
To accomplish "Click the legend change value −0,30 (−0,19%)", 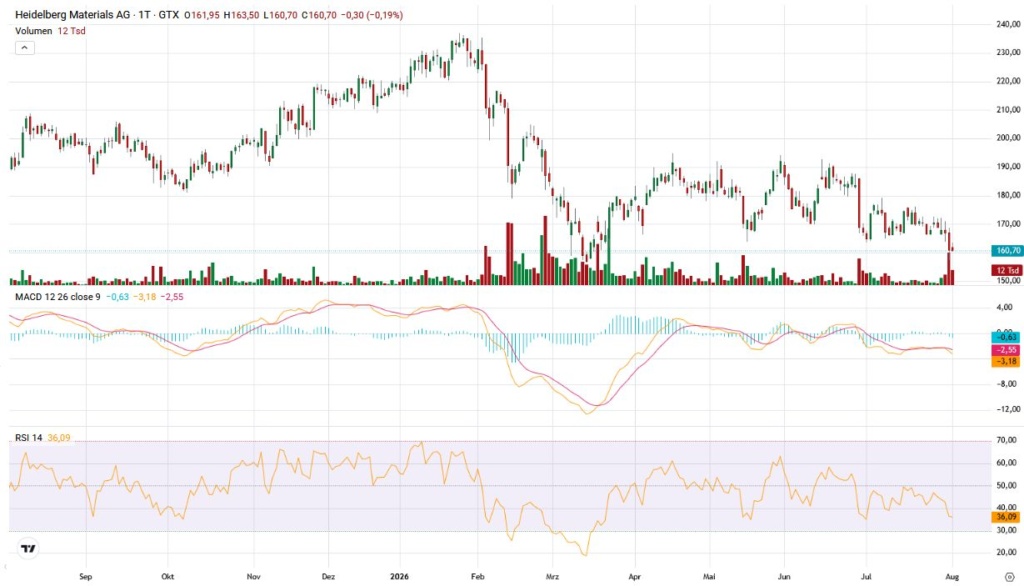I will 372,14.
